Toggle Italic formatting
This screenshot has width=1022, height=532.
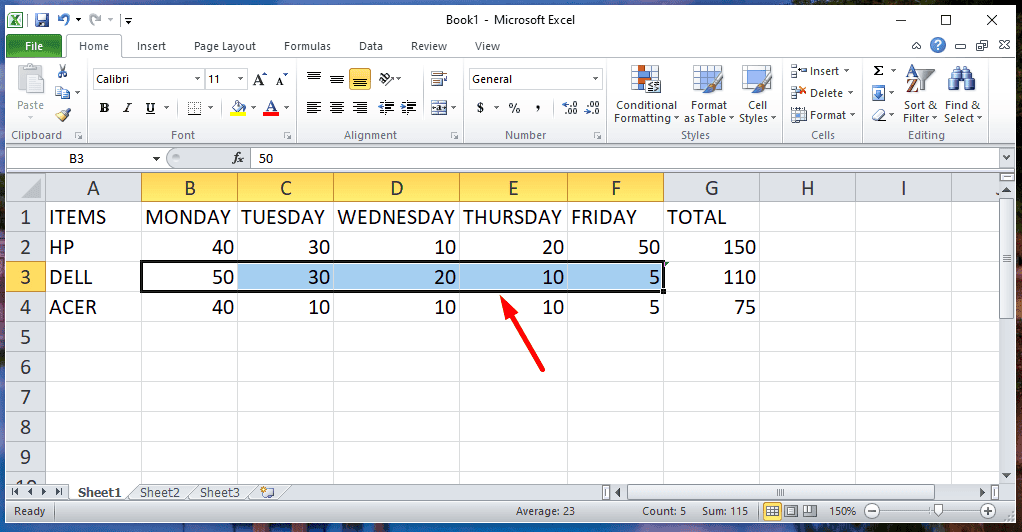[127, 108]
